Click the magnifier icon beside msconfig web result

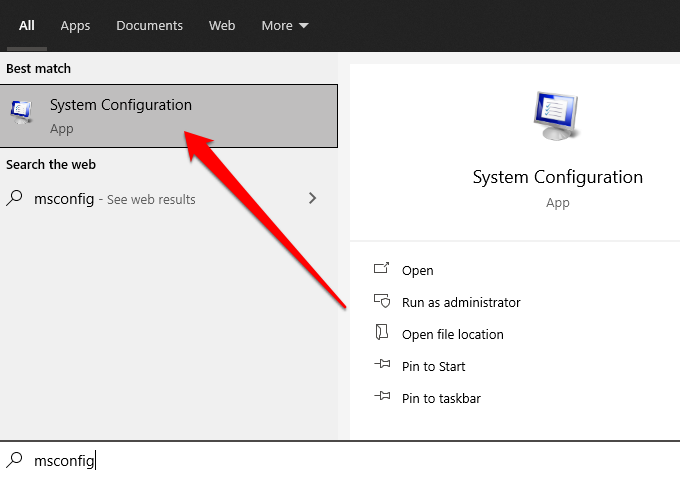click(15, 199)
